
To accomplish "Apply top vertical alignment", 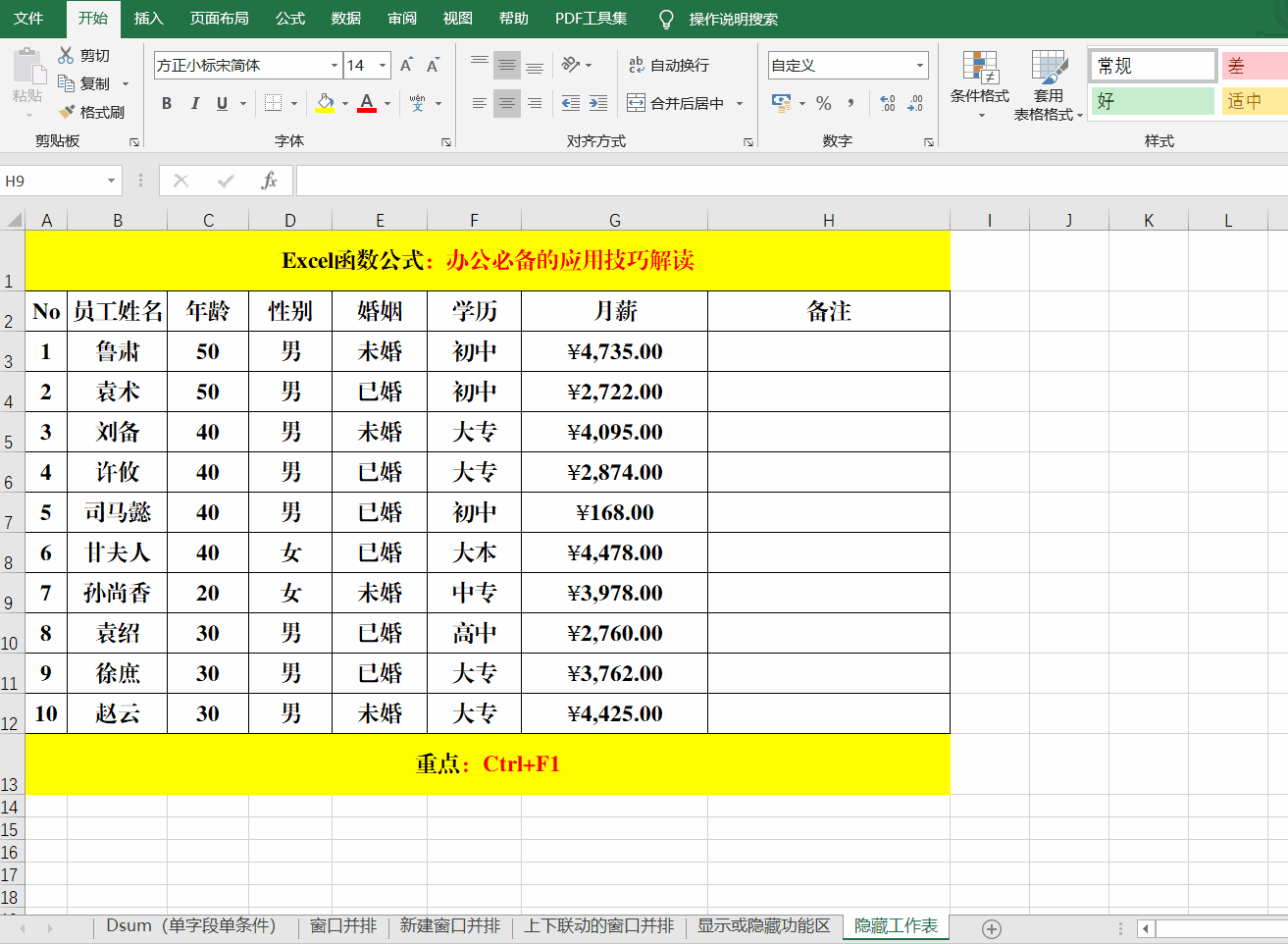I will (x=480, y=65).
